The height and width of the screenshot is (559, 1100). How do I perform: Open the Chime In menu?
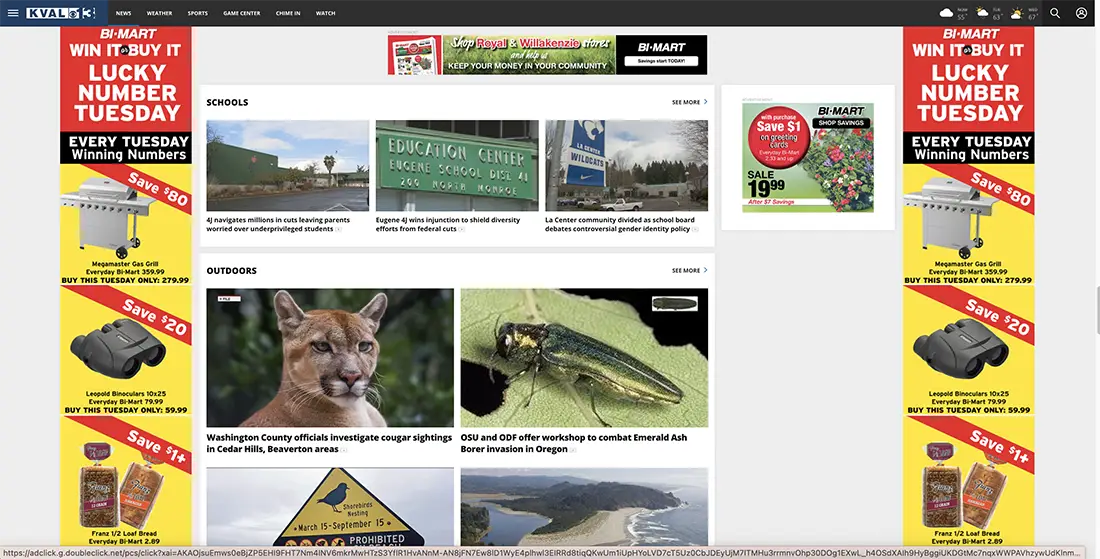[288, 13]
